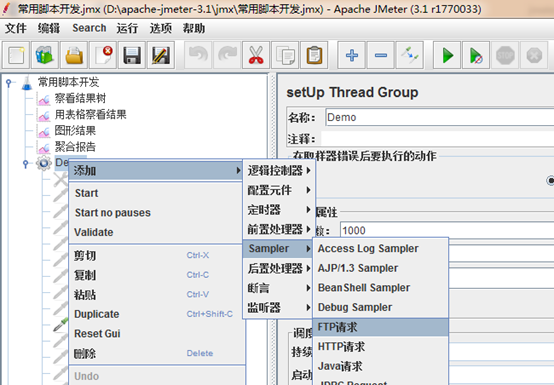Choose Validate in the context menu
Viewport: 554px width, 385px height.
(x=155, y=232)
